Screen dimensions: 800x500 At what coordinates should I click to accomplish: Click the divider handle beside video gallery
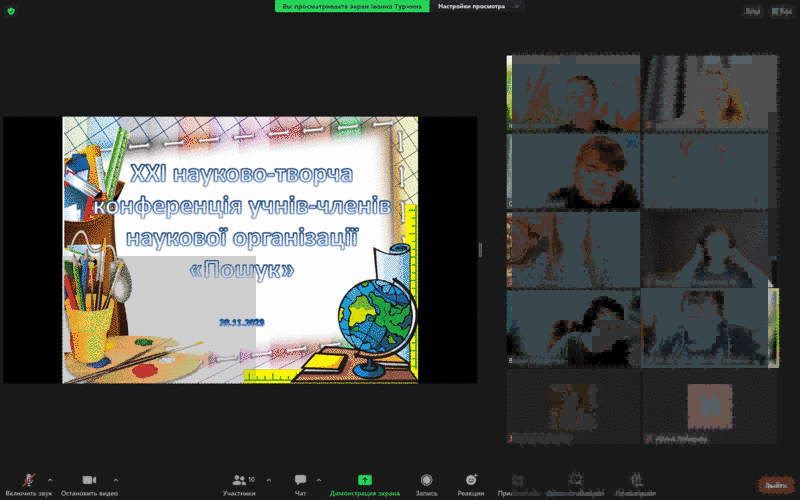click(480, 250)
